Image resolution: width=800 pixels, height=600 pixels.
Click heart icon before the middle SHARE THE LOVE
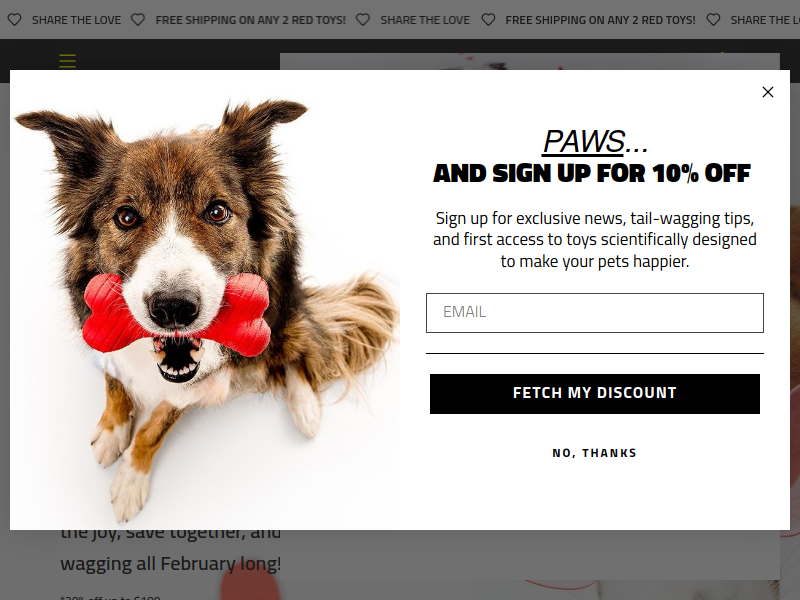tap(363, 20)
